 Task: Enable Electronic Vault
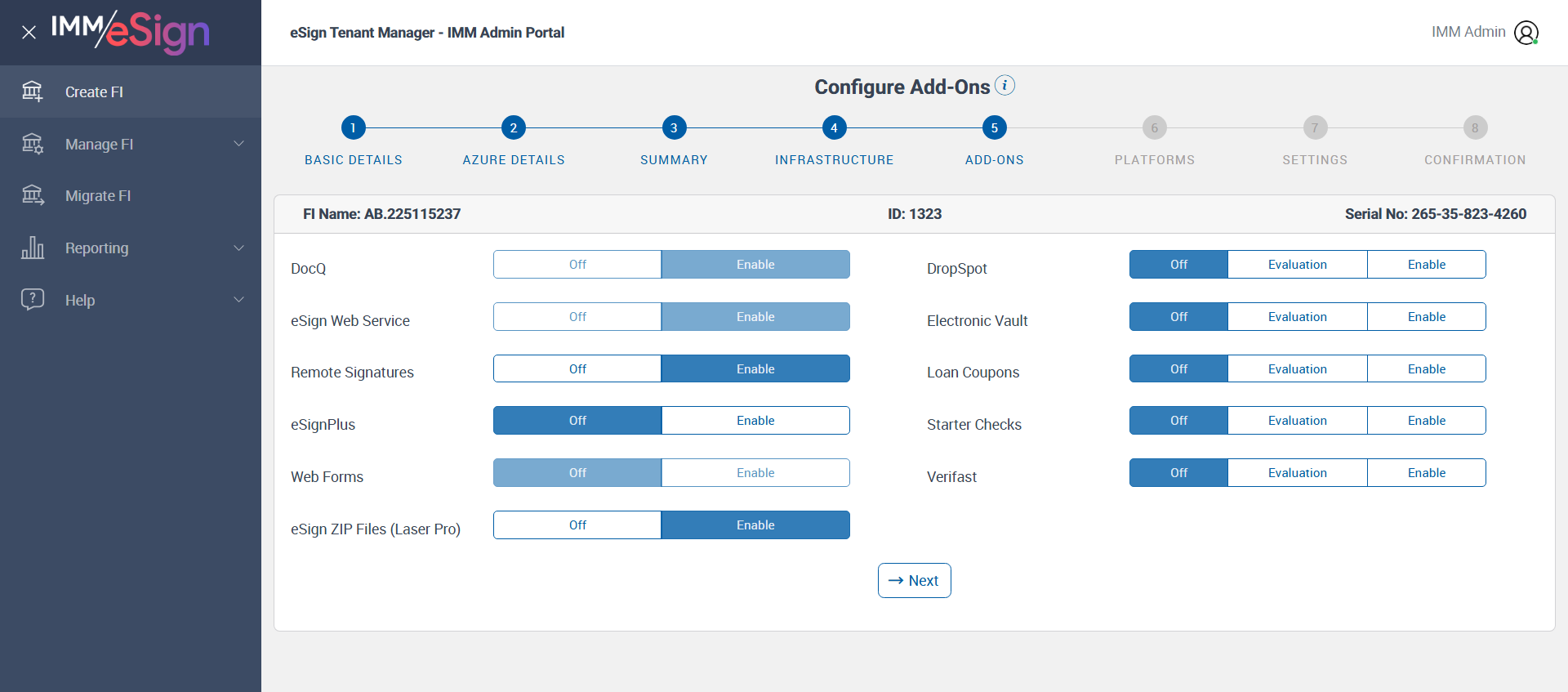[1427, 317]
